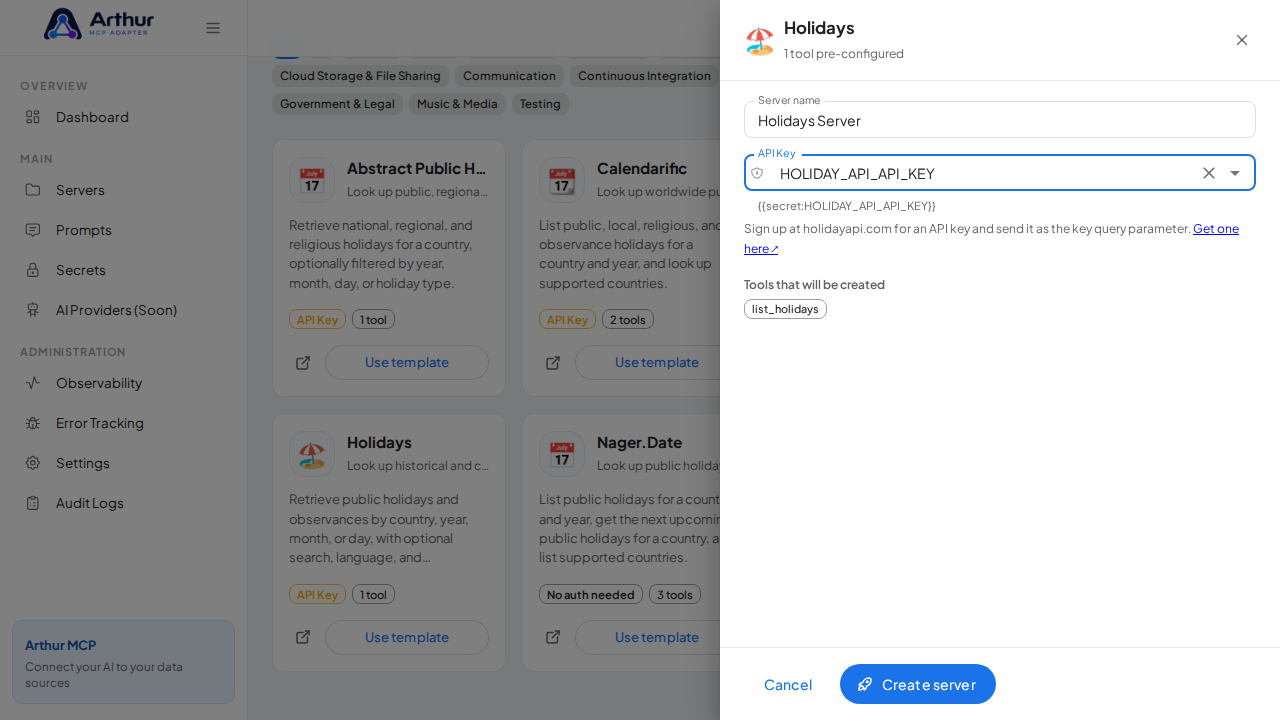Click the Audit Logs clipboard icon
1280x720 pixels.
tap(33, 503)
